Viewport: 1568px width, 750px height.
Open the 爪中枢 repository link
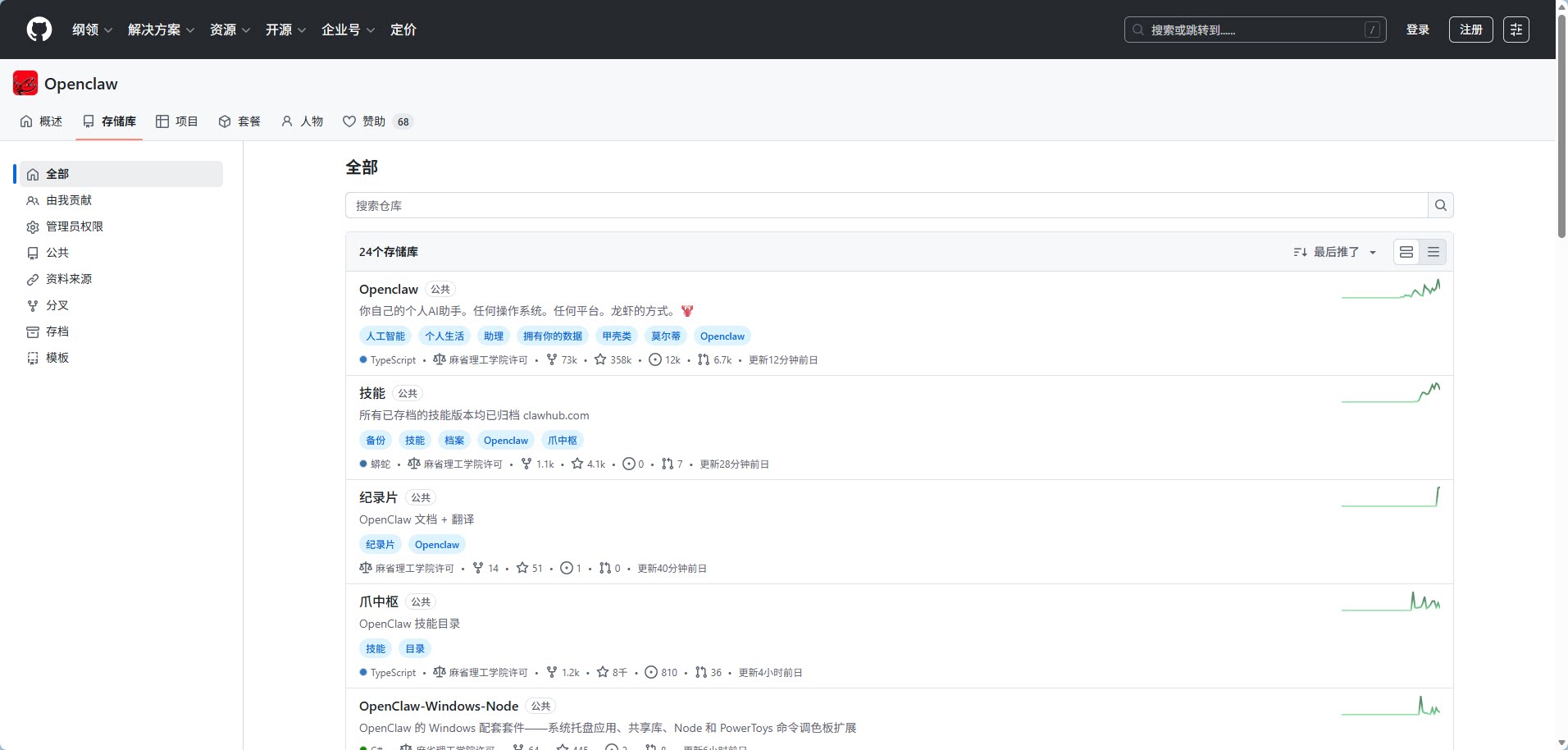tap(379, 601)
